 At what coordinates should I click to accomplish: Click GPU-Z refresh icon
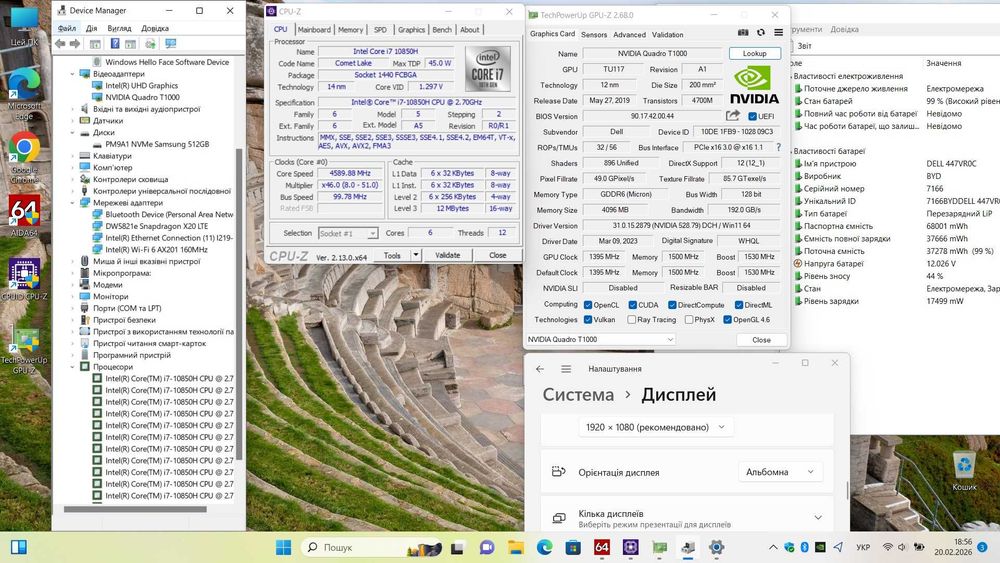[761, 33]
